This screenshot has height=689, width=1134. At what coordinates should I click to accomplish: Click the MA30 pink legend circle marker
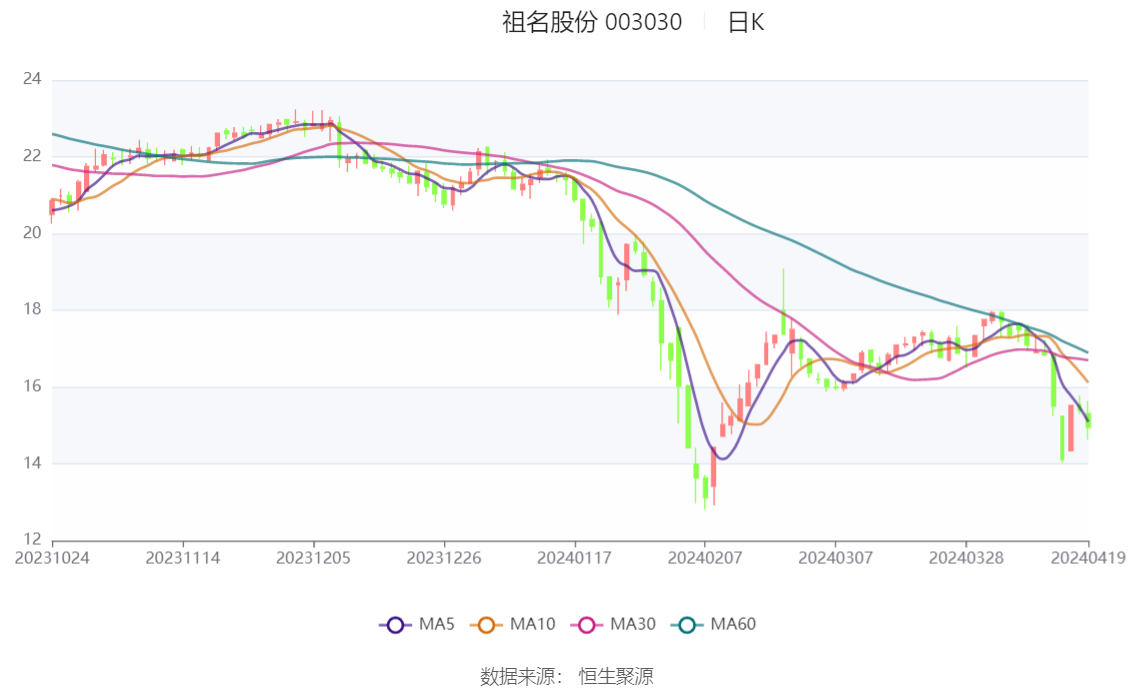(x=588, y=625)
